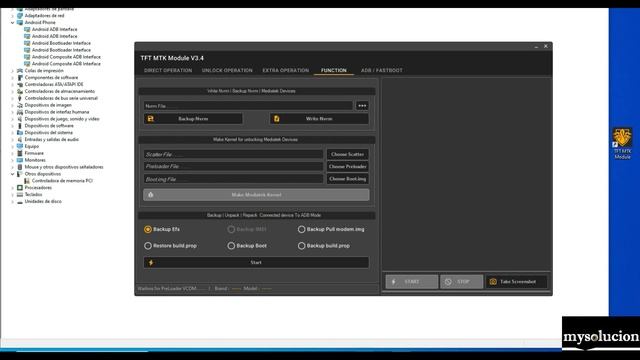Select the Backup Efs radio option
This screenshot has height=360, width=640.
pos(148,229)
